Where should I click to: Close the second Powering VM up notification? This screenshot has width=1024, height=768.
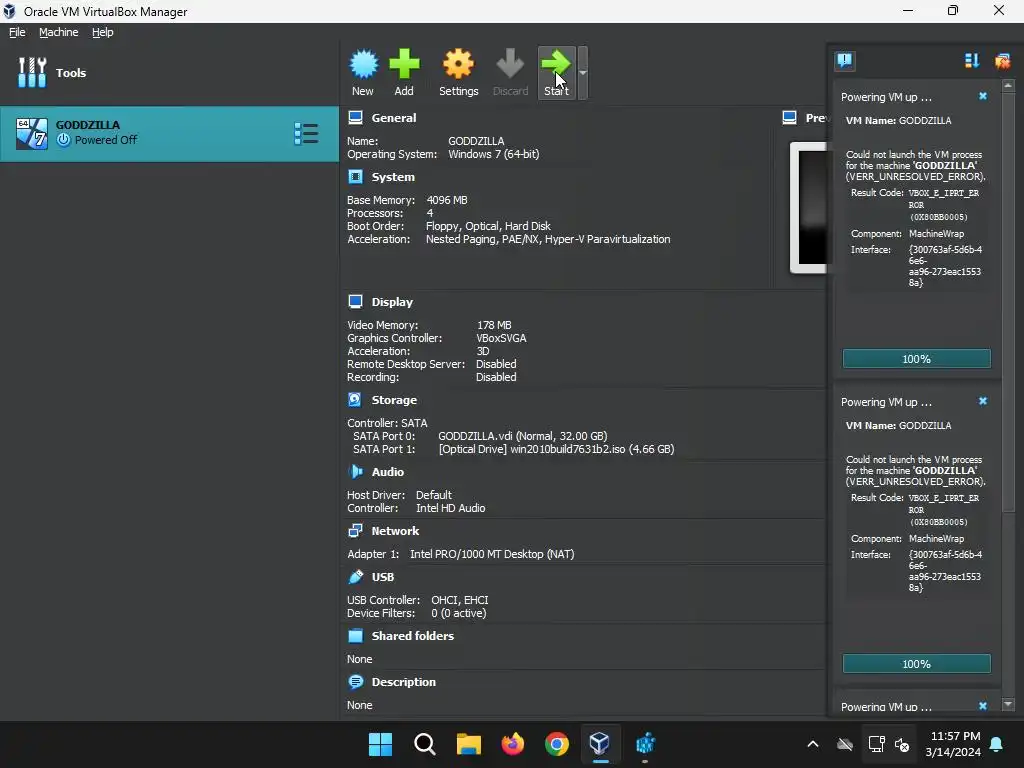[983, 401]
